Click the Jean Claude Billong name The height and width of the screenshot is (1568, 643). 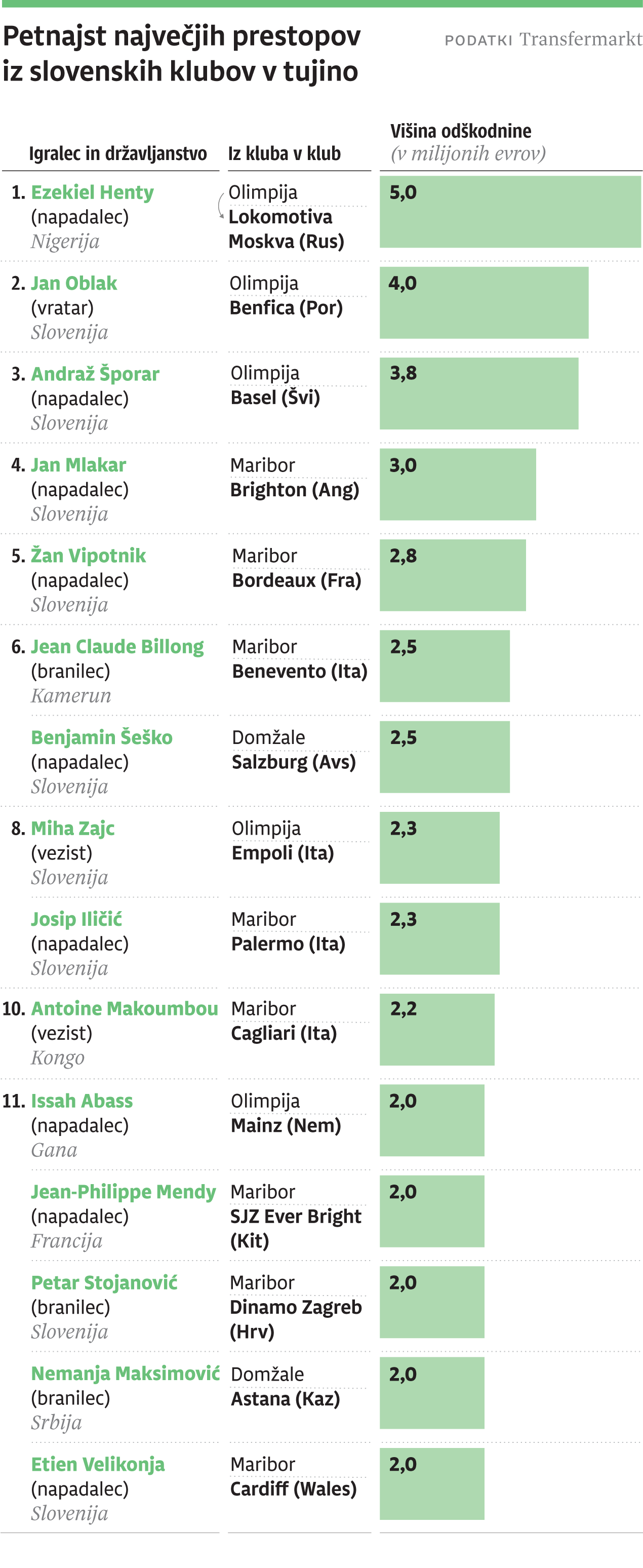pos(117,646)
